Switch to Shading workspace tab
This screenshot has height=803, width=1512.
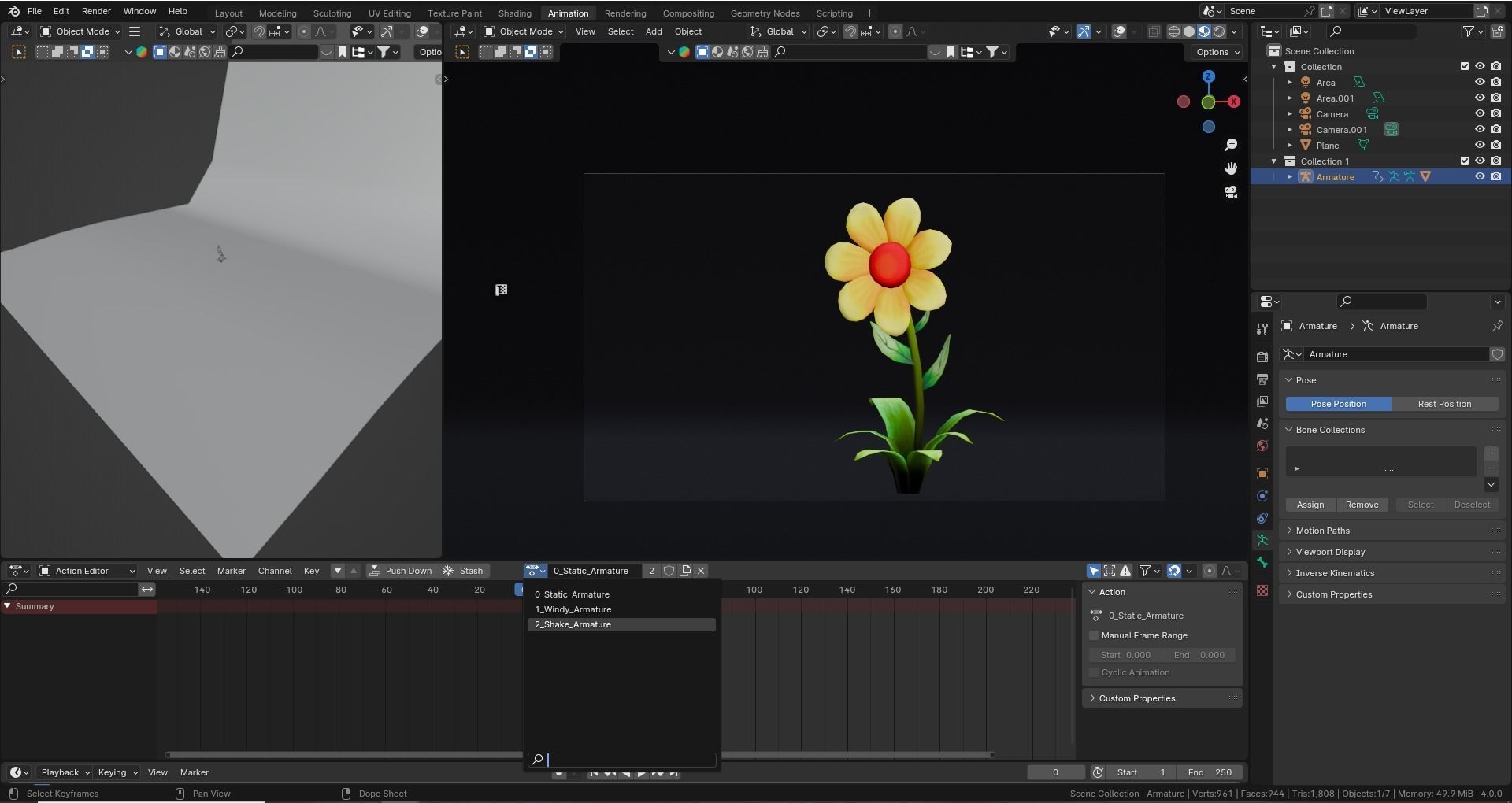pos(514,13)
